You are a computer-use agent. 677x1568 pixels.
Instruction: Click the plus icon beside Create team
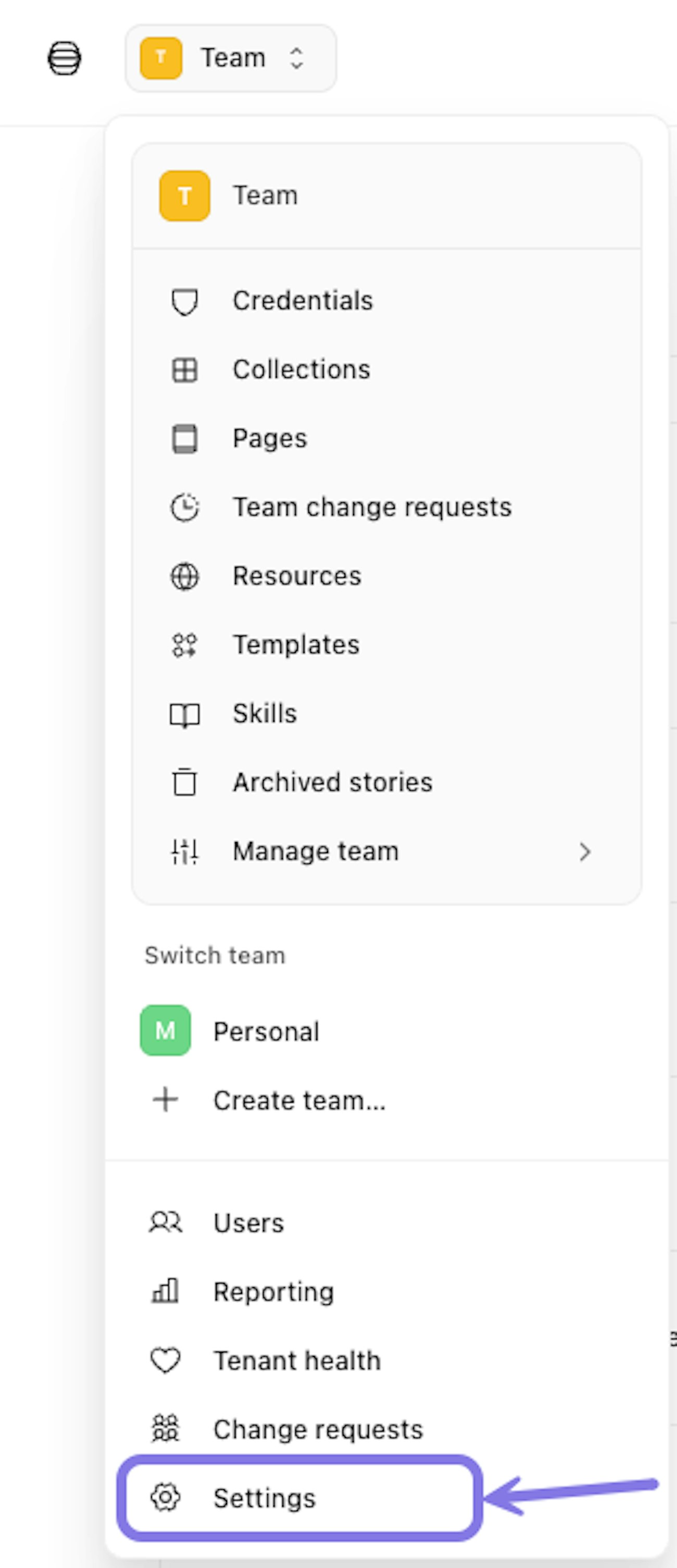pos(166,1100)
